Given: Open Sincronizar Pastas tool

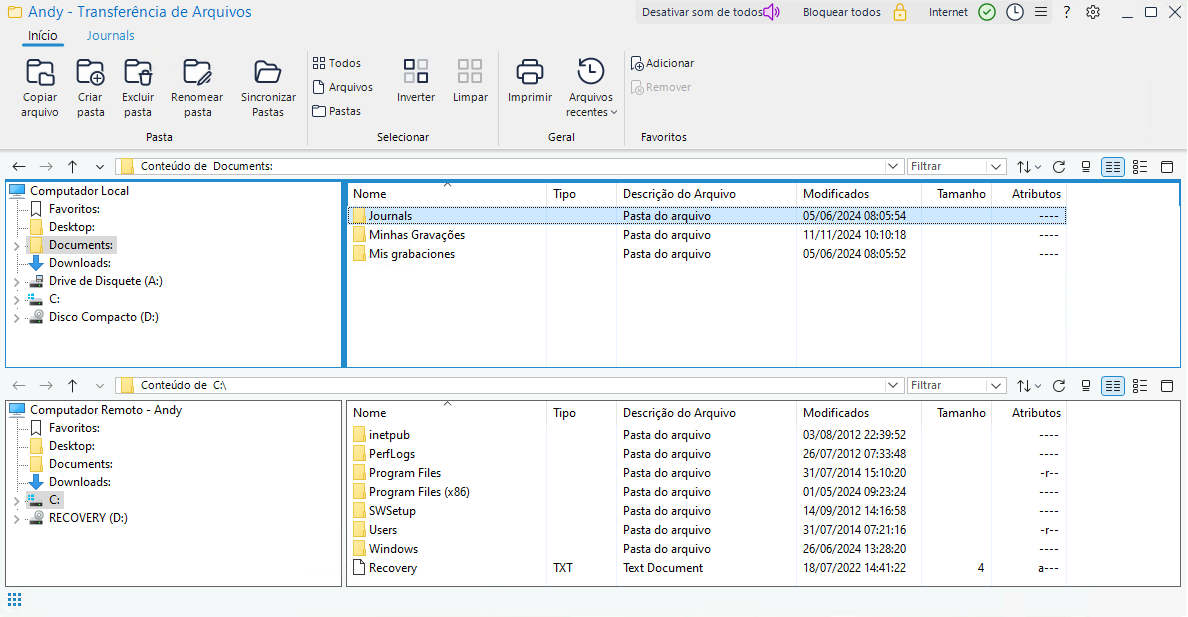Looking at the screenshot, I should pyautogui.click(x=268, y=73).
